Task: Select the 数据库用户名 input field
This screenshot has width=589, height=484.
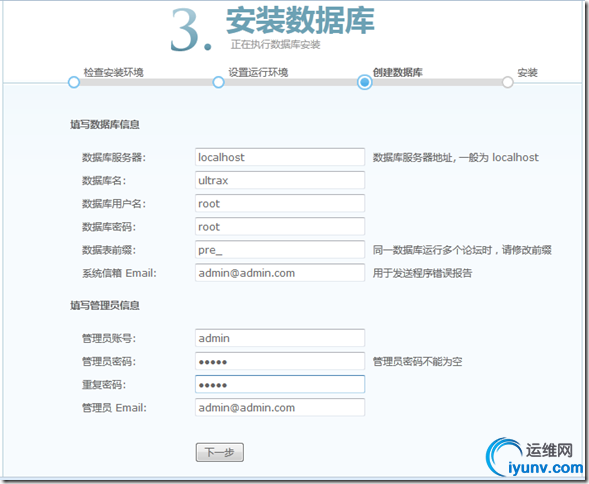Action: [x=280, y=204]
